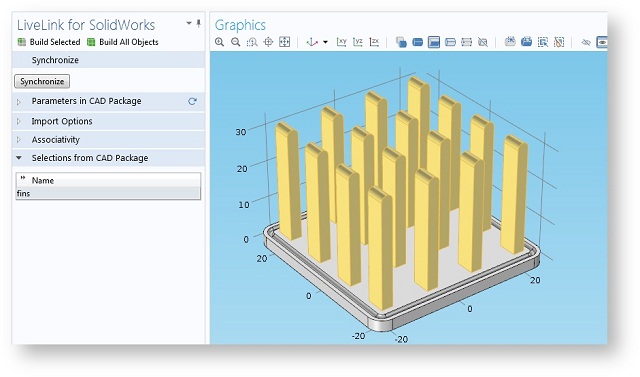Activate the Select Box tool
640x377 pixels.
point(543,42)
